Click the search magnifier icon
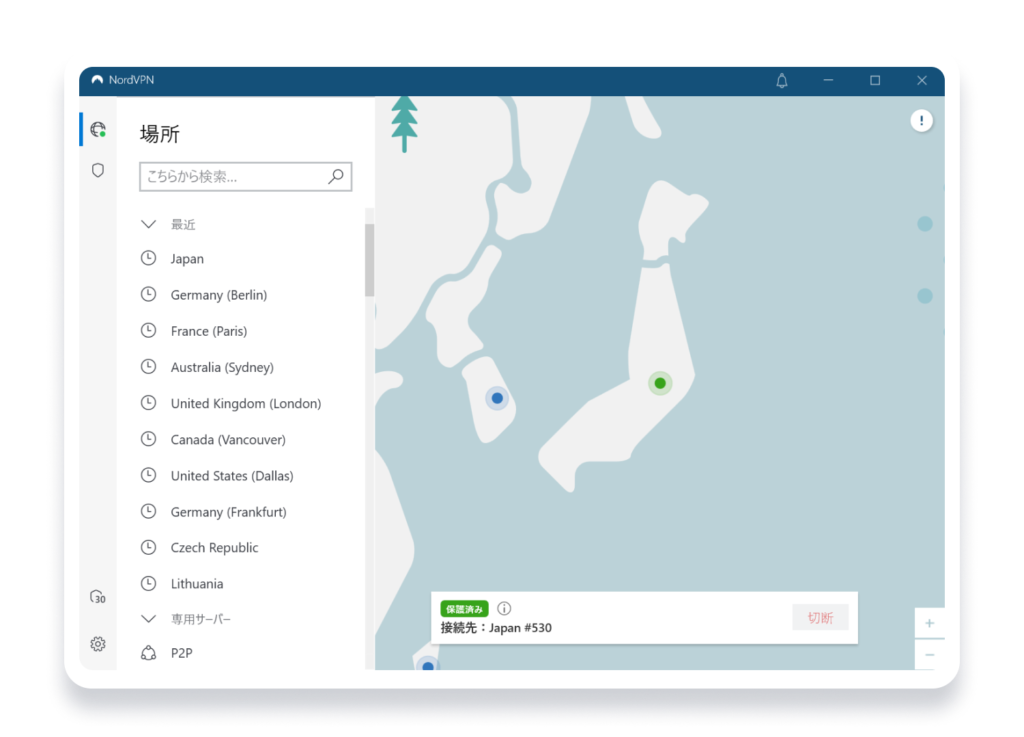This screenshot has height=737, width=1024. tap(336, 176)
